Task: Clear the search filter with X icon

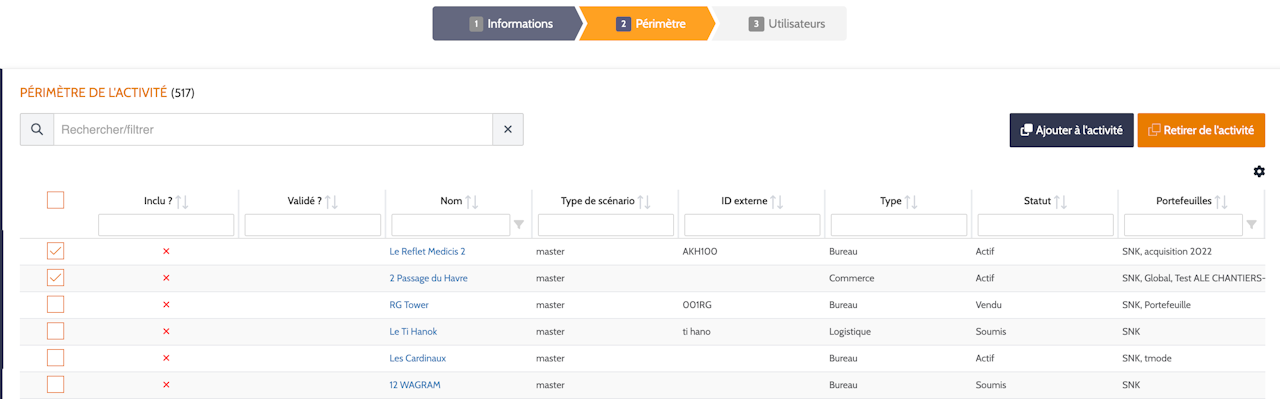Action: click(x=507, y=129)
